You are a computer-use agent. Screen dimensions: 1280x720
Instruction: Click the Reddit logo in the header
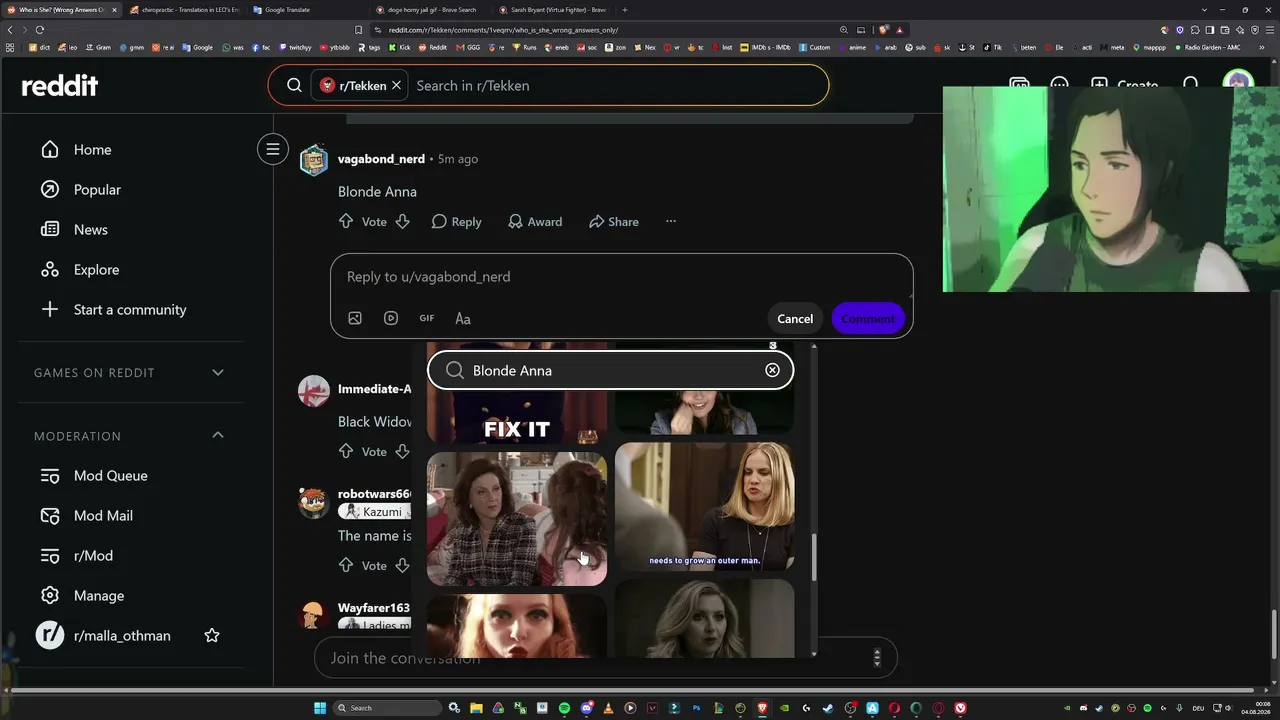pos(60,86)
